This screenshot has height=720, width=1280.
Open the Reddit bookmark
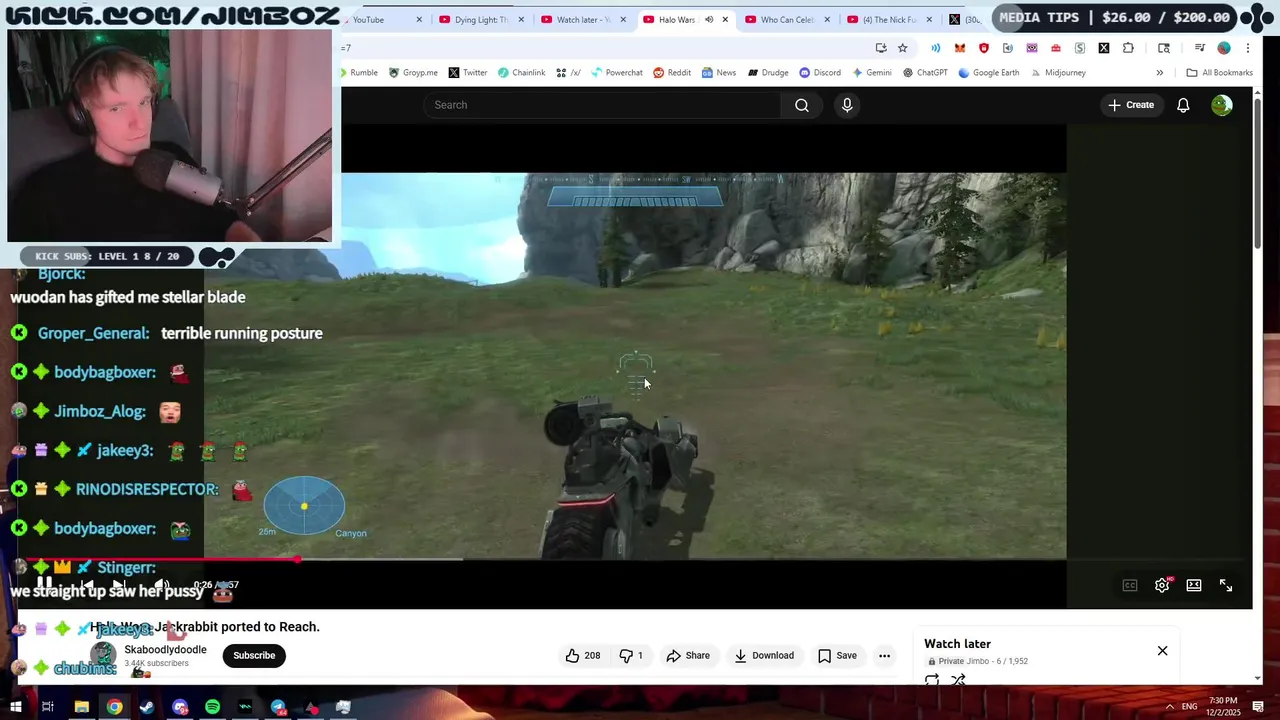[672, 73]
